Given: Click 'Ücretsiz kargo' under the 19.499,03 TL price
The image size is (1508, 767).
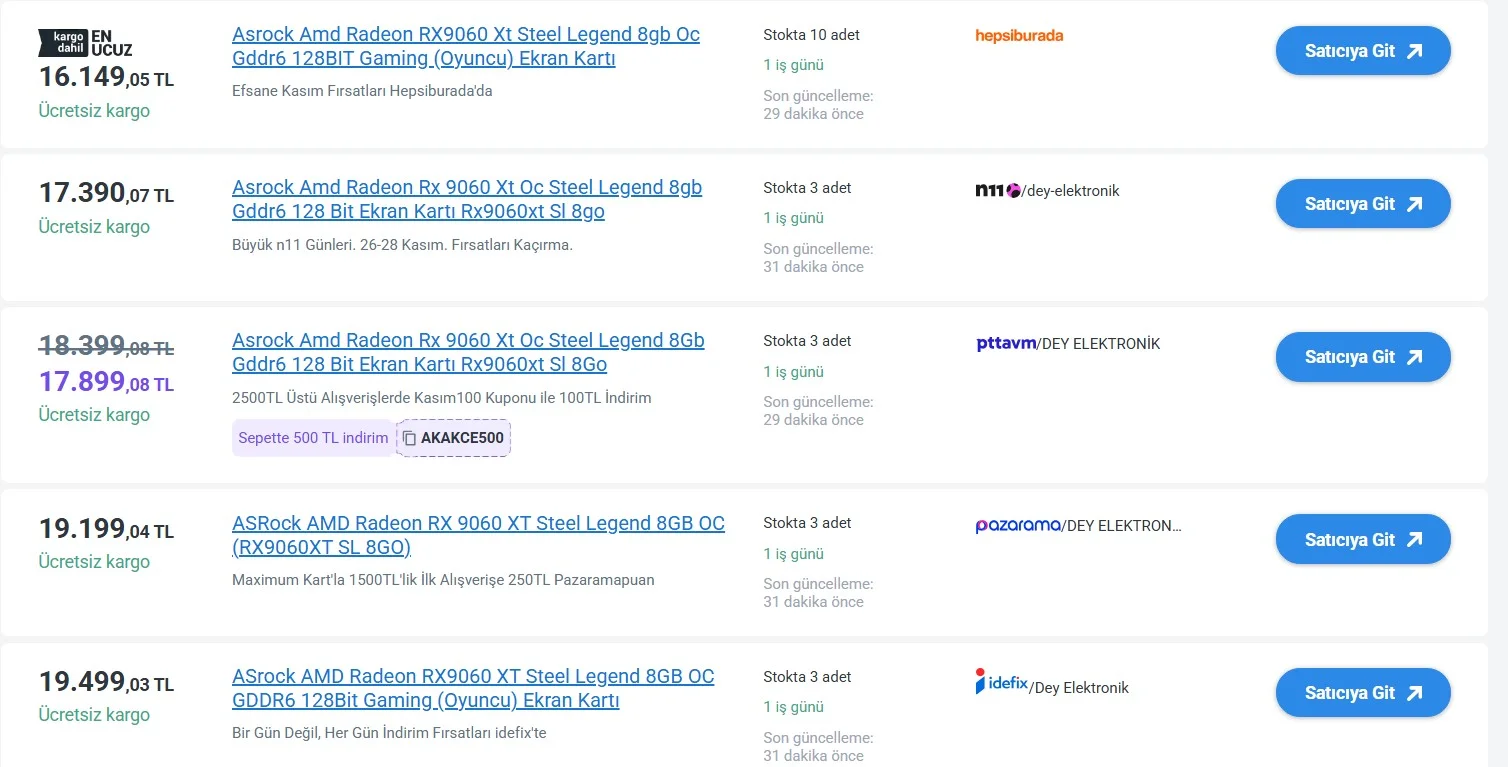Looking at the screenshot, I should tap(94, 715).
